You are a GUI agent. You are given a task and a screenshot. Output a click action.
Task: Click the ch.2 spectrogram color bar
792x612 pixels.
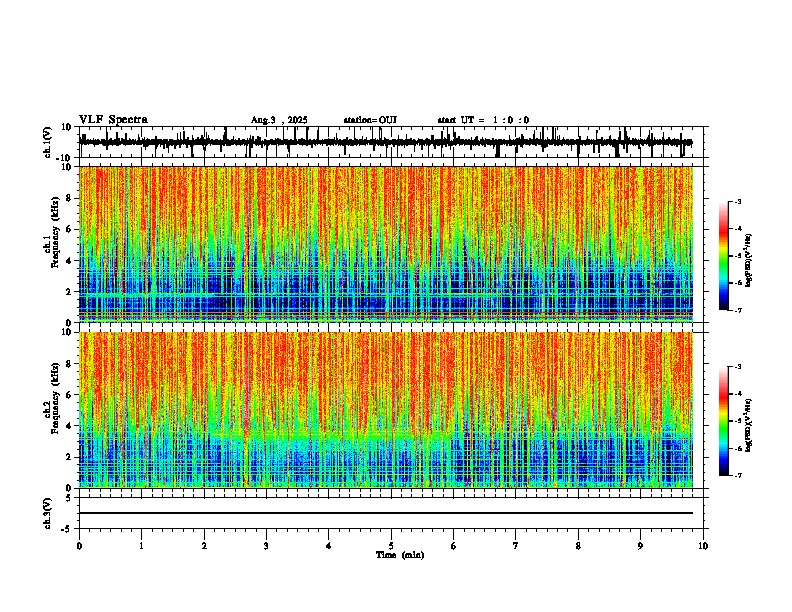point(723,421)
